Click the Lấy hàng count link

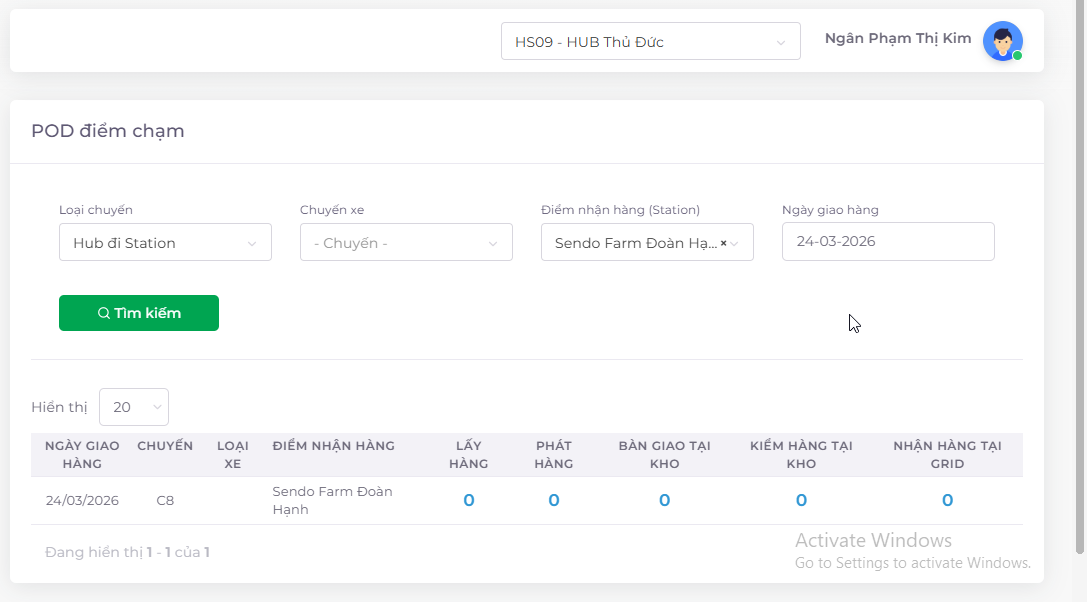469,500
